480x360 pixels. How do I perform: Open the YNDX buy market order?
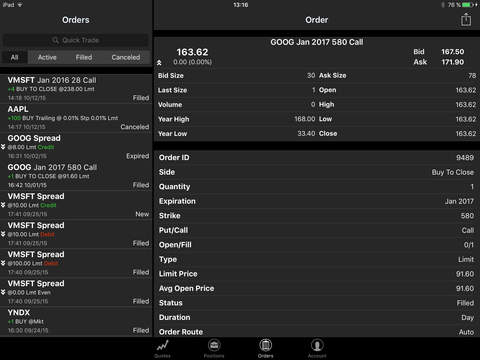[x=76, y=321]
